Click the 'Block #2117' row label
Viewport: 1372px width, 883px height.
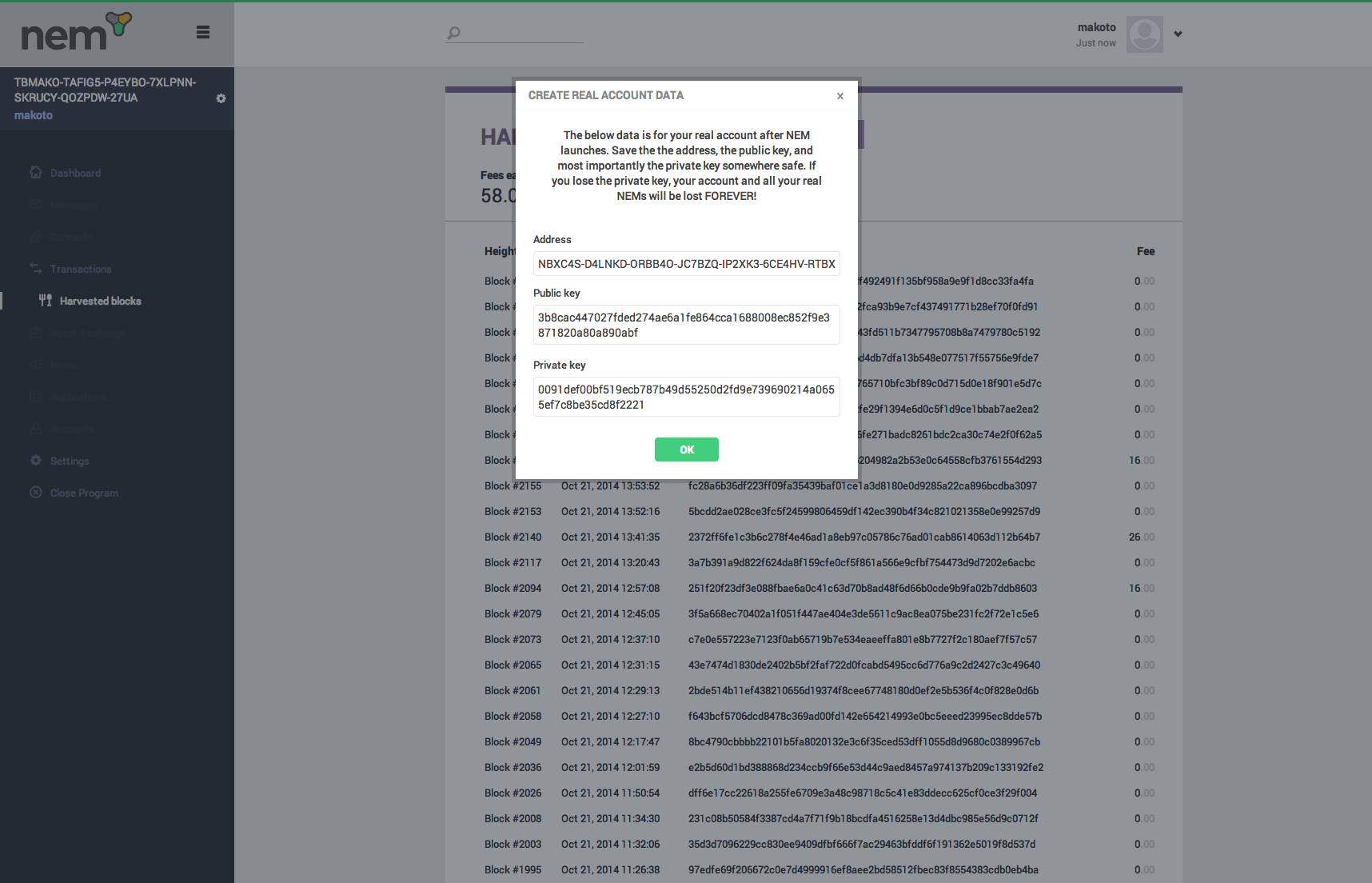[513, 562]
